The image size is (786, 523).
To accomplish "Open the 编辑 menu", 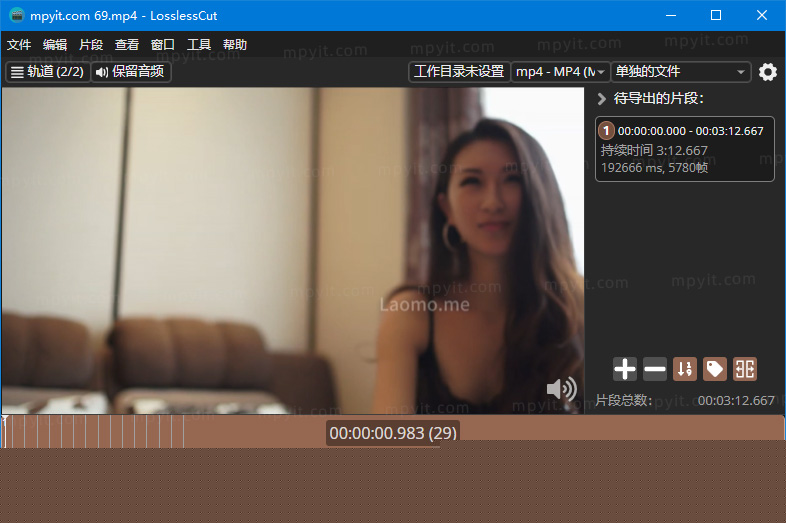I will 55,45.
